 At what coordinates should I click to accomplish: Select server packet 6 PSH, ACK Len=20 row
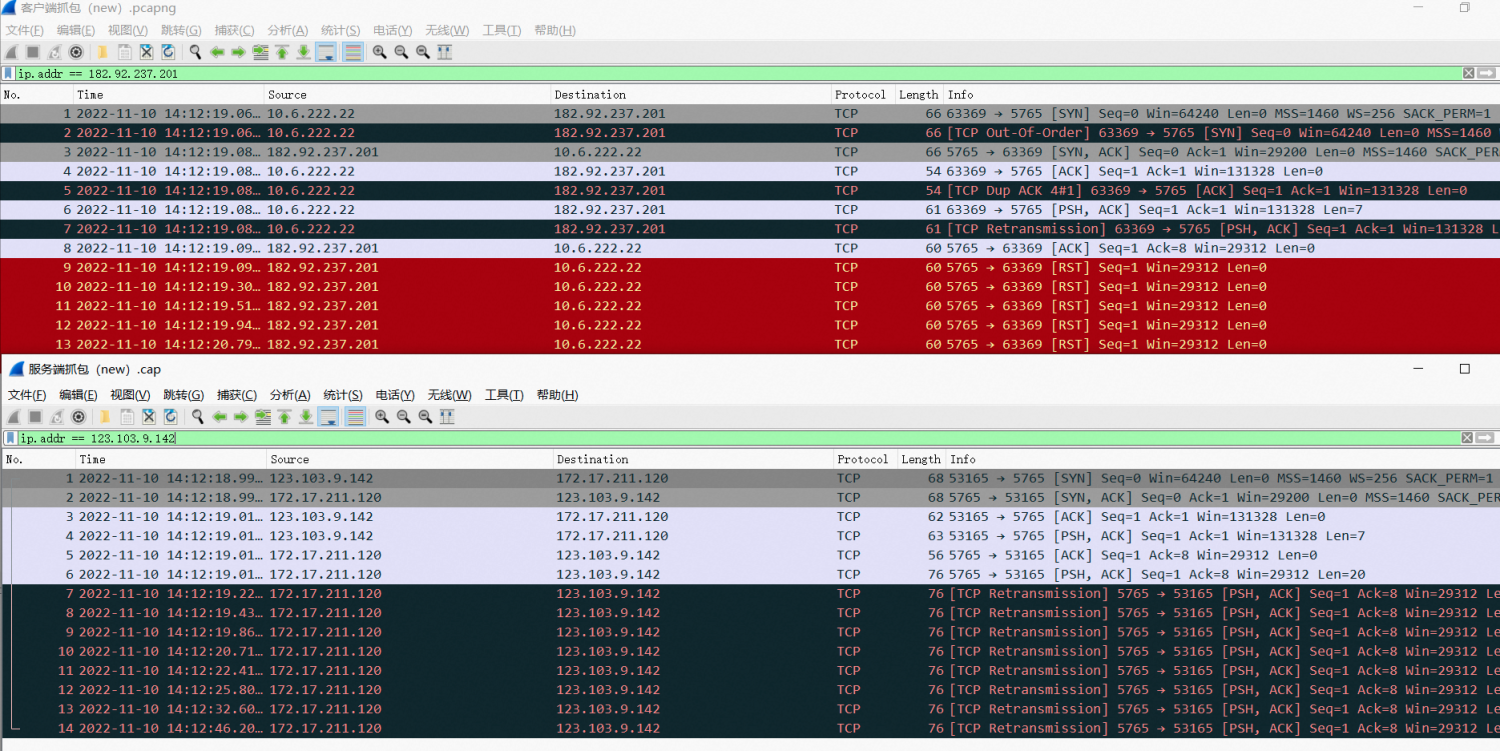point(750,575)
